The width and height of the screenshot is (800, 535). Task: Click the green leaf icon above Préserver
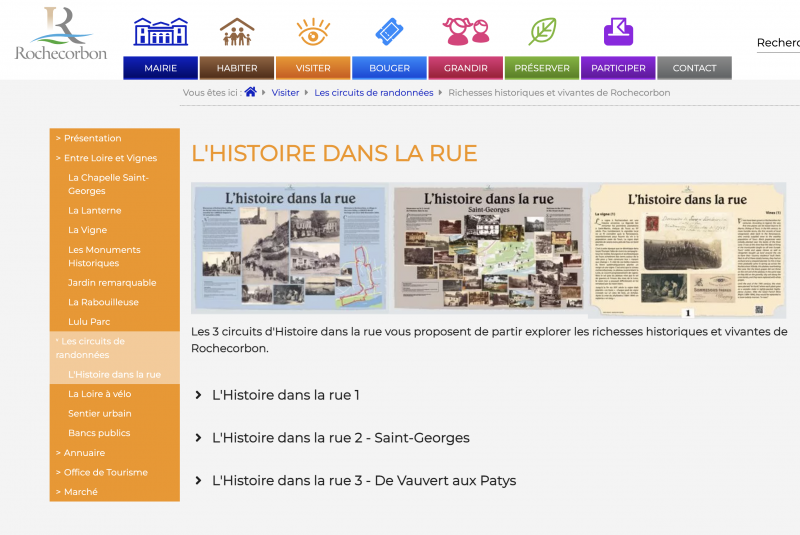pyautogui.click(x=542, y=32)
